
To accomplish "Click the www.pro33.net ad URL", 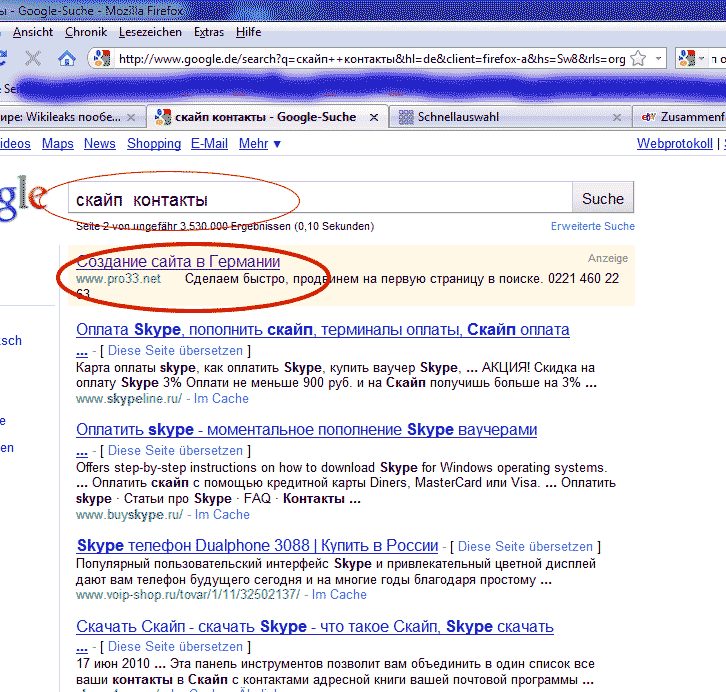I will 118,279.
